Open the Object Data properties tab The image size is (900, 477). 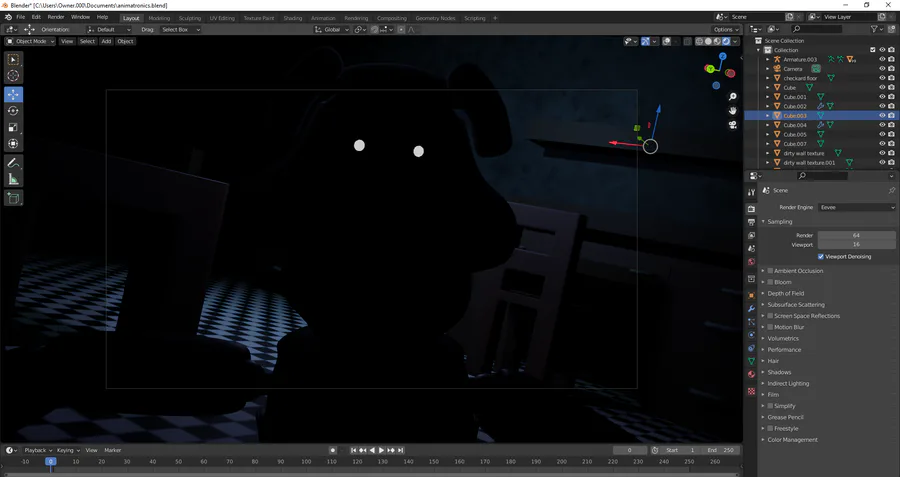point(751,361)
